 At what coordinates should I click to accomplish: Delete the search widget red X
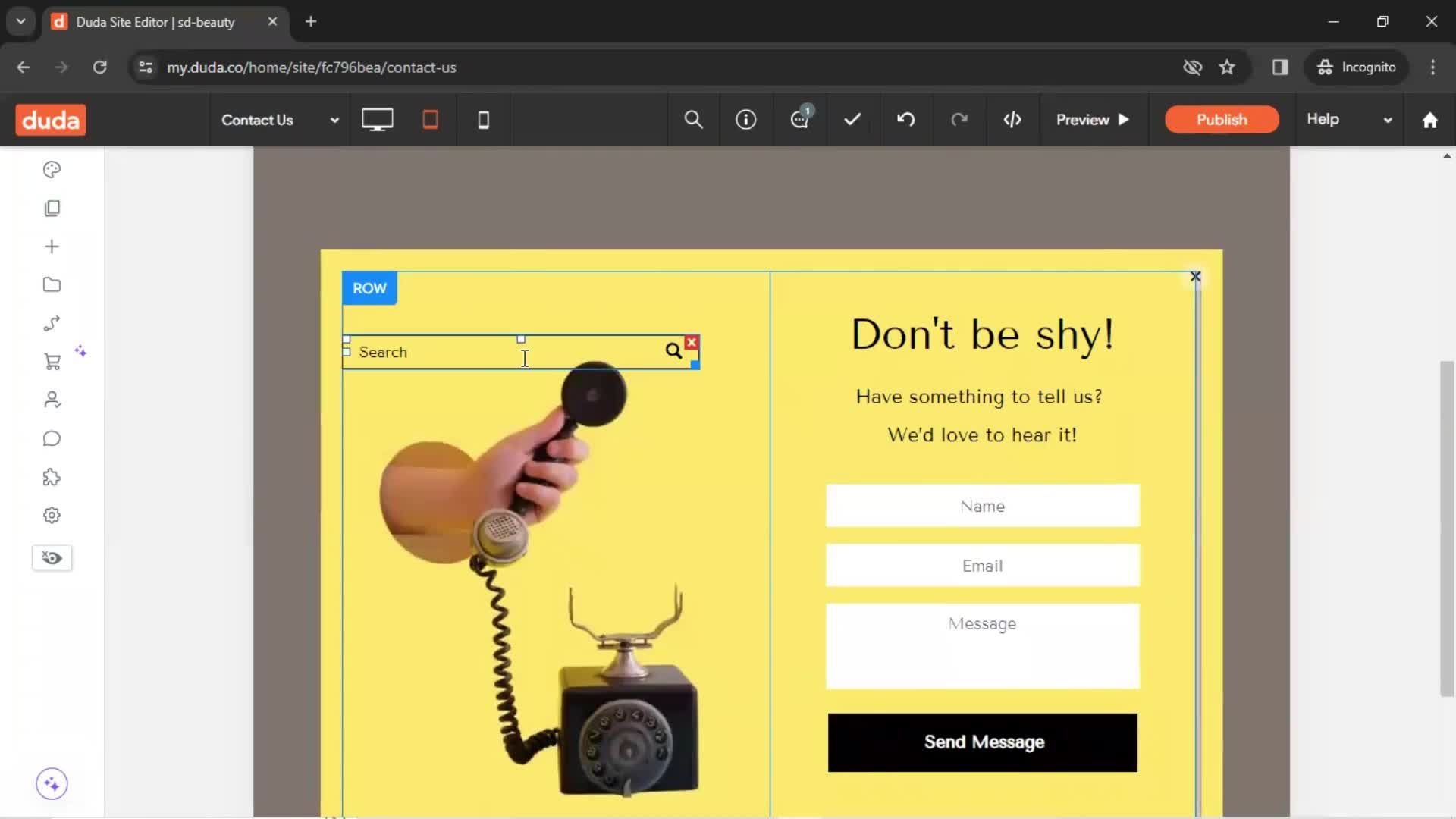[x=692, y=342]
